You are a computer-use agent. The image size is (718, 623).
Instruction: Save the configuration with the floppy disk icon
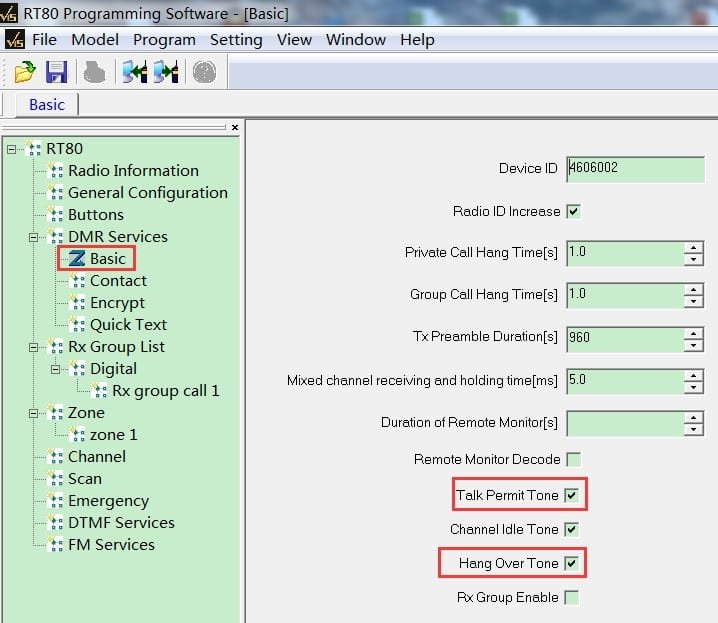click(56, 72)
